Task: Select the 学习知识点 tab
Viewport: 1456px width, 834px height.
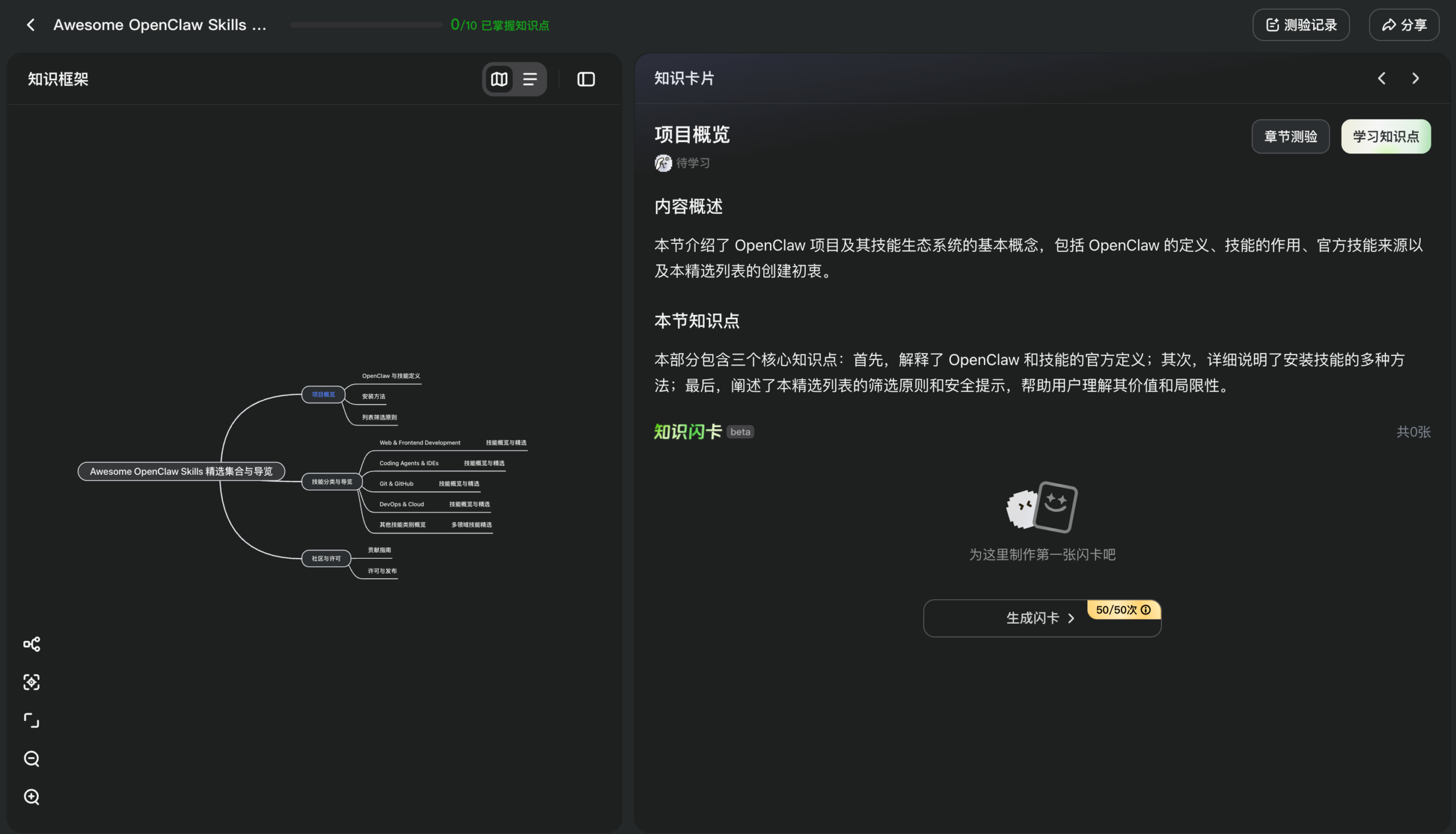Action: (1385, 136)
